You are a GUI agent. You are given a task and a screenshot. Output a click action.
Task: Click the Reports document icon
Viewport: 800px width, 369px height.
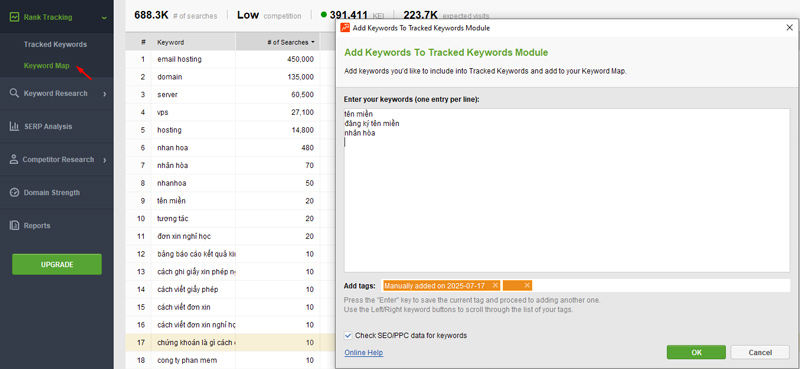pyautogui.click(x=14, y=226)
